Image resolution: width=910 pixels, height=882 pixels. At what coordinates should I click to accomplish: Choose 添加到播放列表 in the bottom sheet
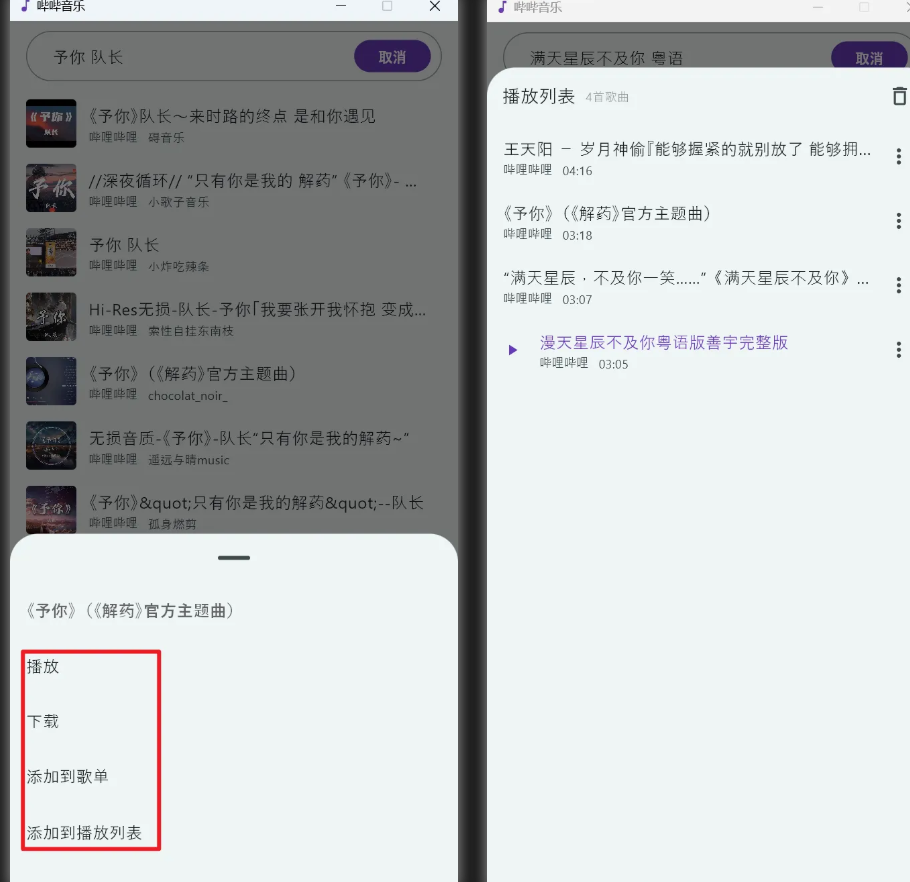[84, 833]
